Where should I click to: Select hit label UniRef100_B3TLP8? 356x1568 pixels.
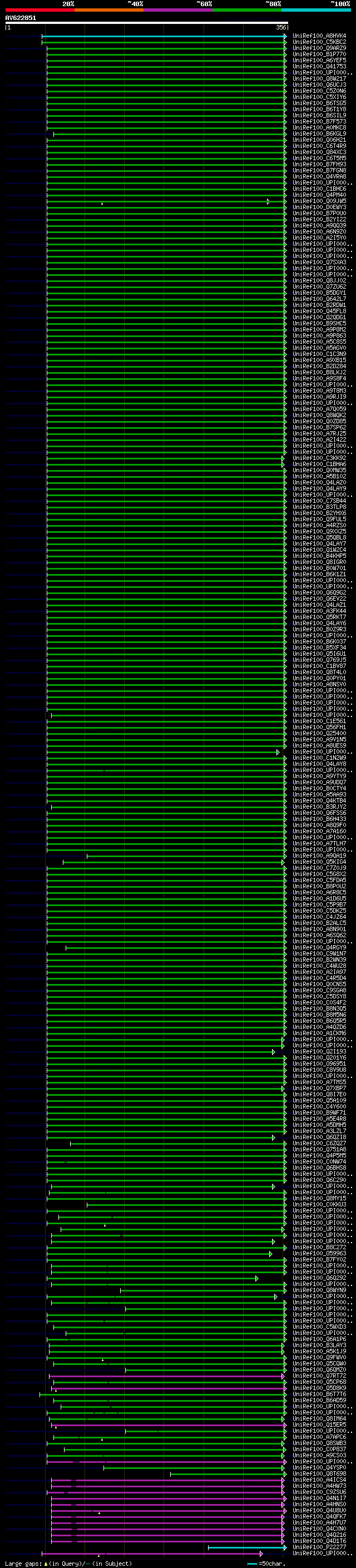click(x=319, y=507)
